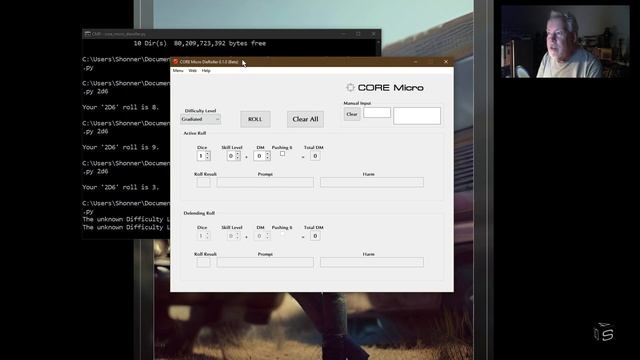This screenshot has width=640, height=360.
Task: Click the Active Roll Prompt field
Action: tap(265, 182)
